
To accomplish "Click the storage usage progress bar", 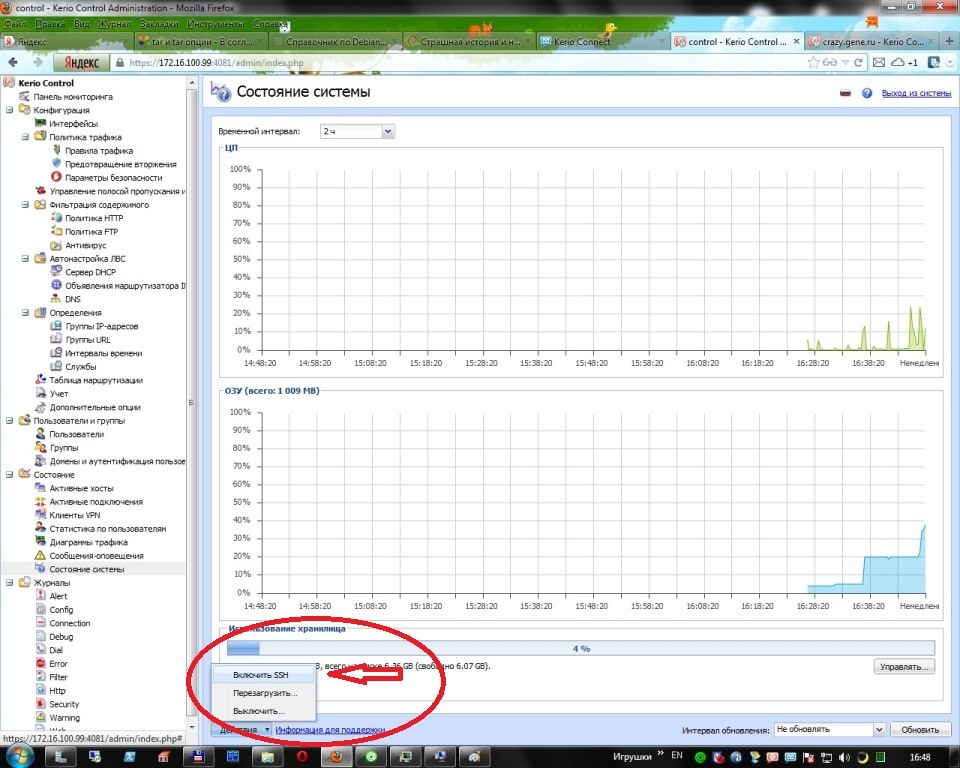I will [x=580, y=648].
